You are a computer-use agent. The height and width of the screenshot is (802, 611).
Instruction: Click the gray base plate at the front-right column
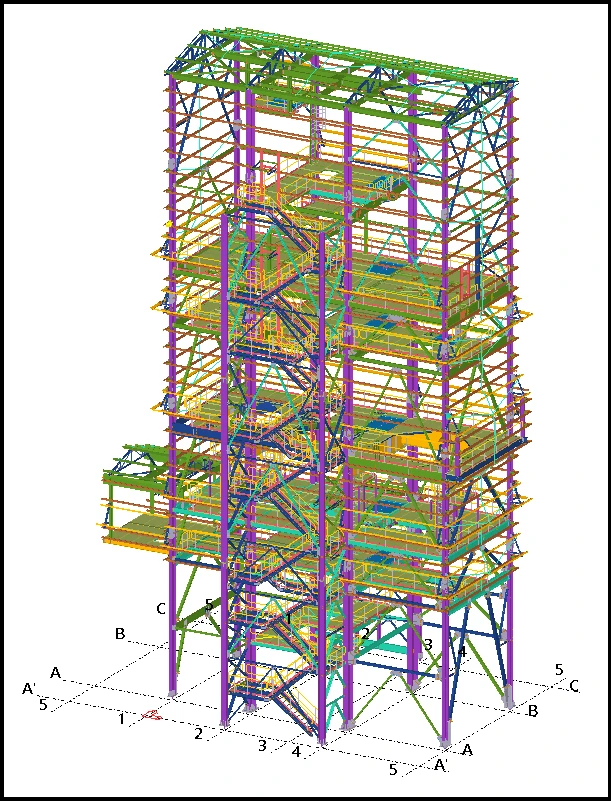pos(447,741)
